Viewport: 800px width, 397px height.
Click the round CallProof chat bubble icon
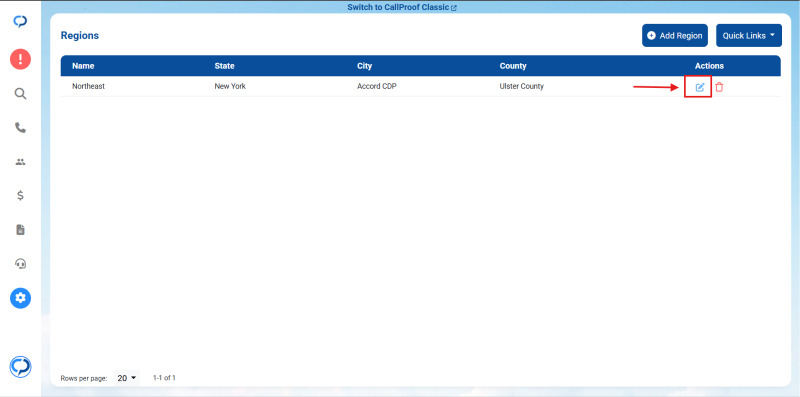(x=20, y=366)
